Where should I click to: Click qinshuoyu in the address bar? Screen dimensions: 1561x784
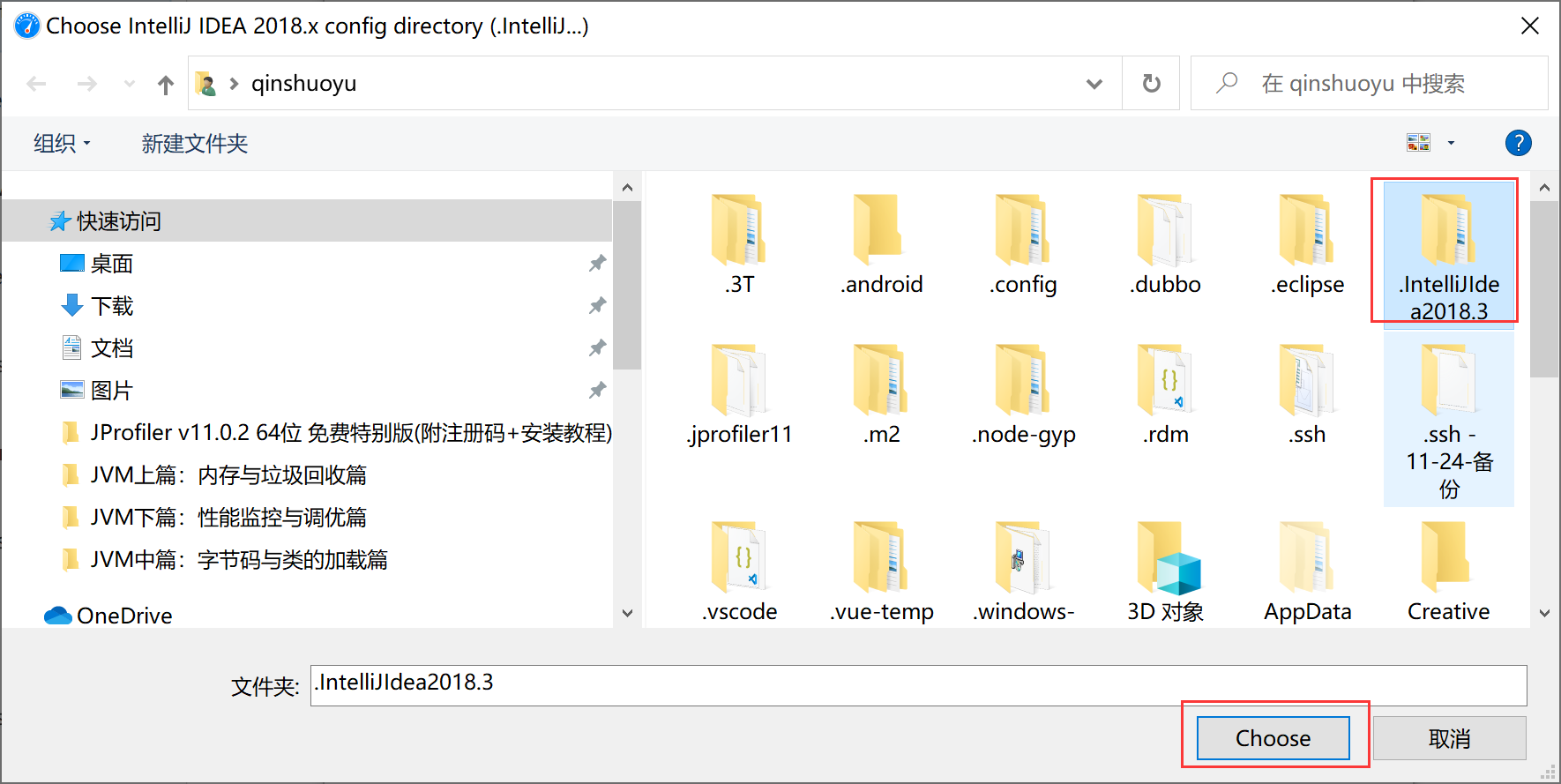[x=303, y=84]
